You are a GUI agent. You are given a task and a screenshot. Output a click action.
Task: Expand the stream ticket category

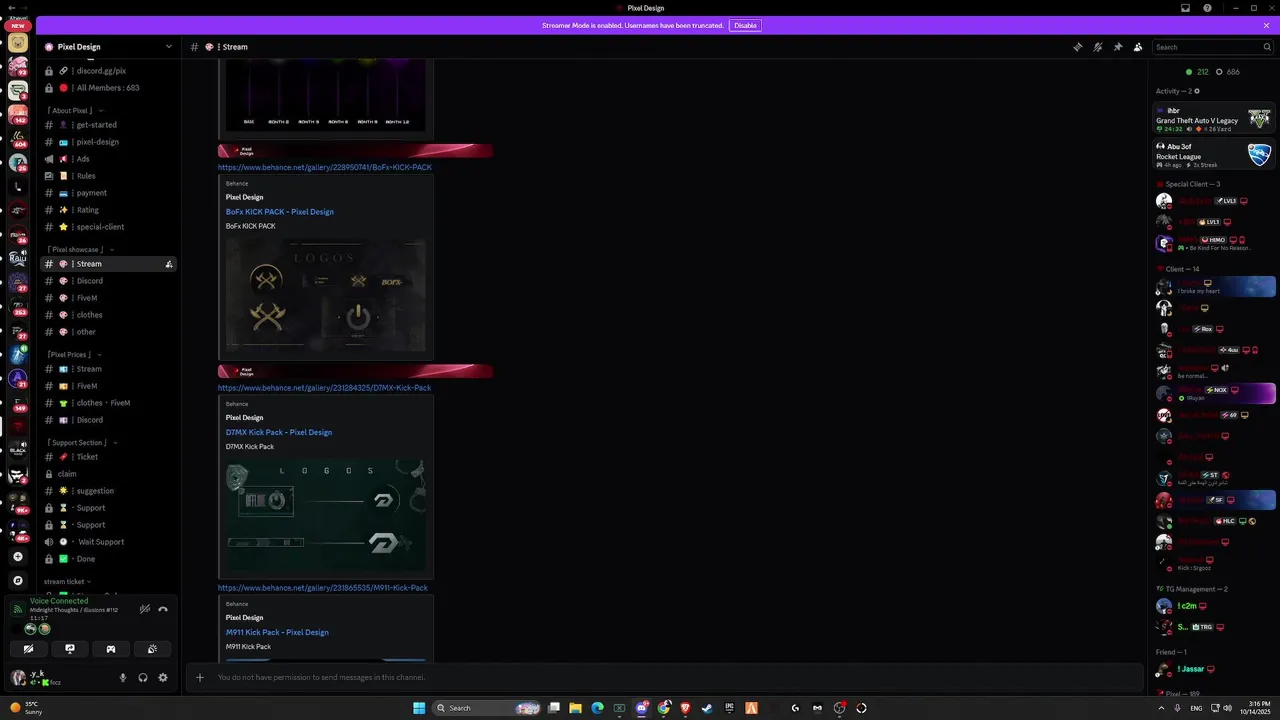(67, 581)
